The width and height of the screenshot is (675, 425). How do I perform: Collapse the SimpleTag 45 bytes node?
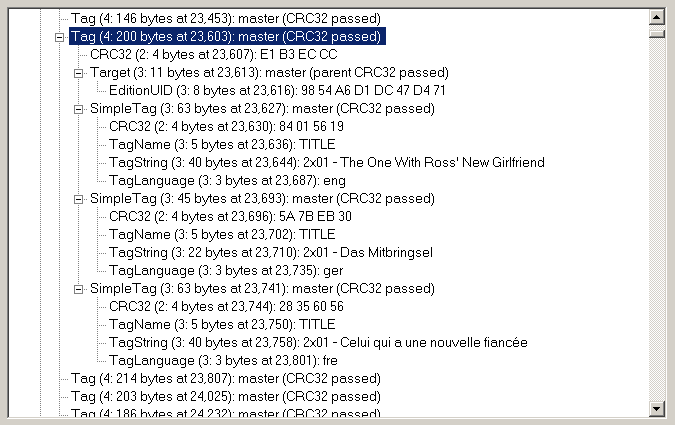click(x=78, y=199)
